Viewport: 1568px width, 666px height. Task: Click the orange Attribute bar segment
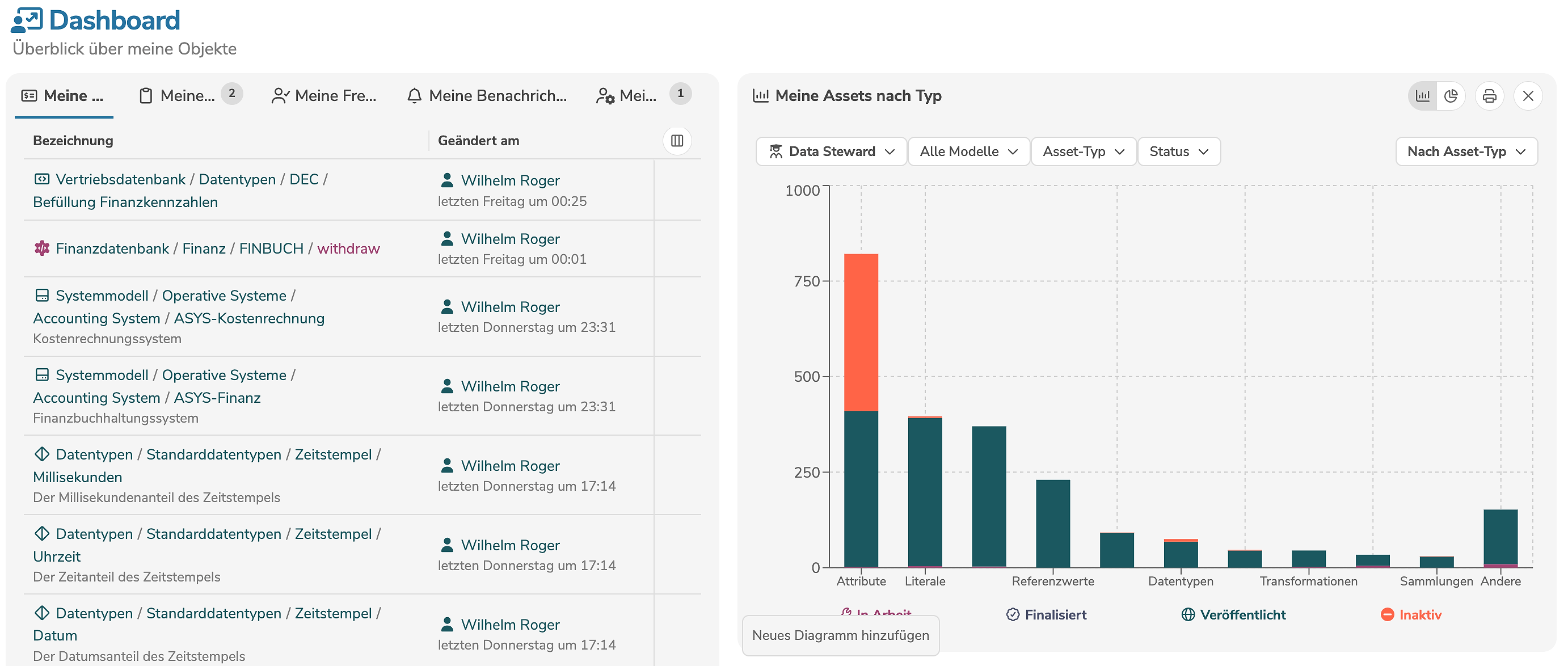861,332
